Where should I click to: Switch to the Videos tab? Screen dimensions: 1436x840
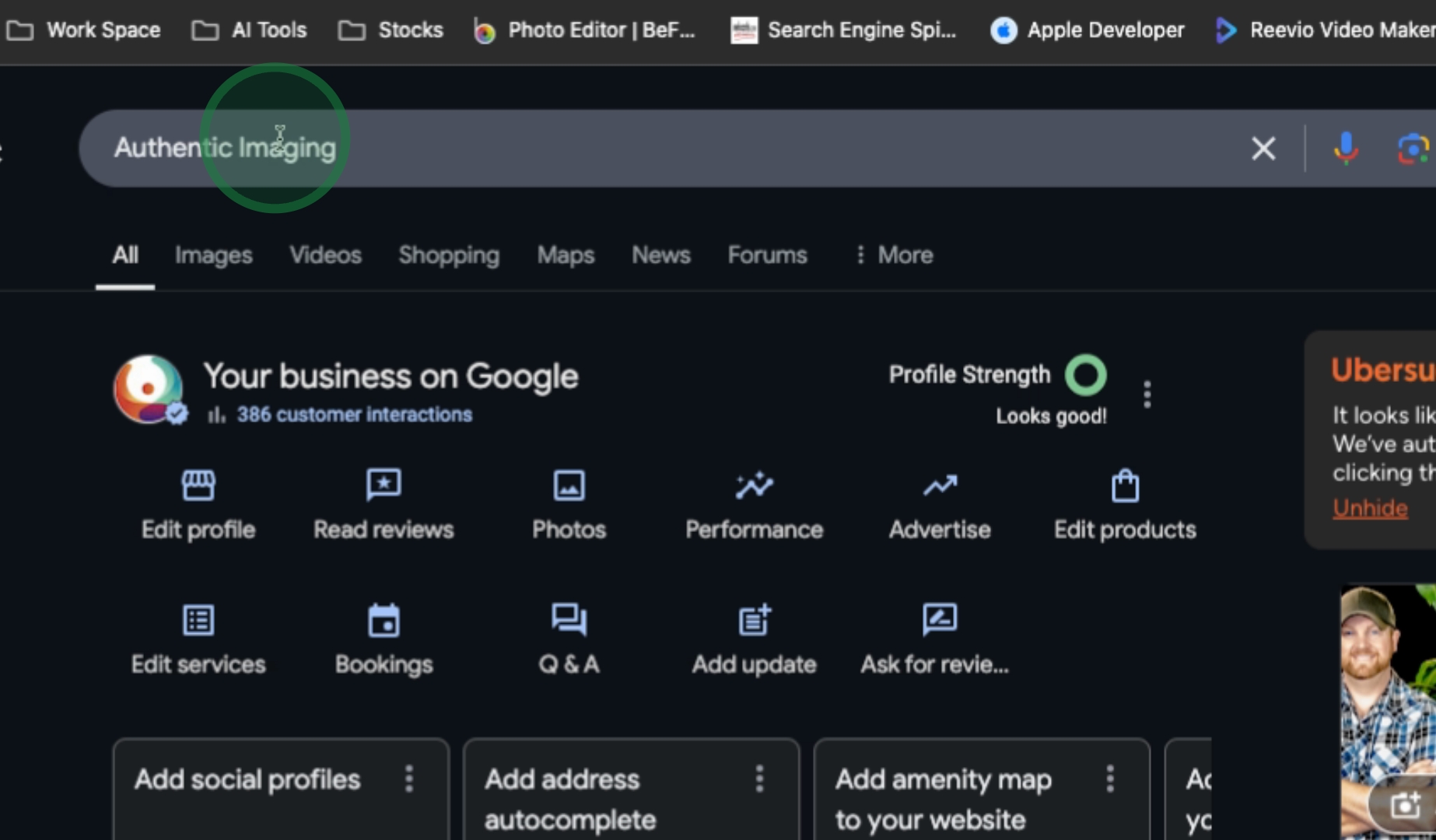click(325, 255)
